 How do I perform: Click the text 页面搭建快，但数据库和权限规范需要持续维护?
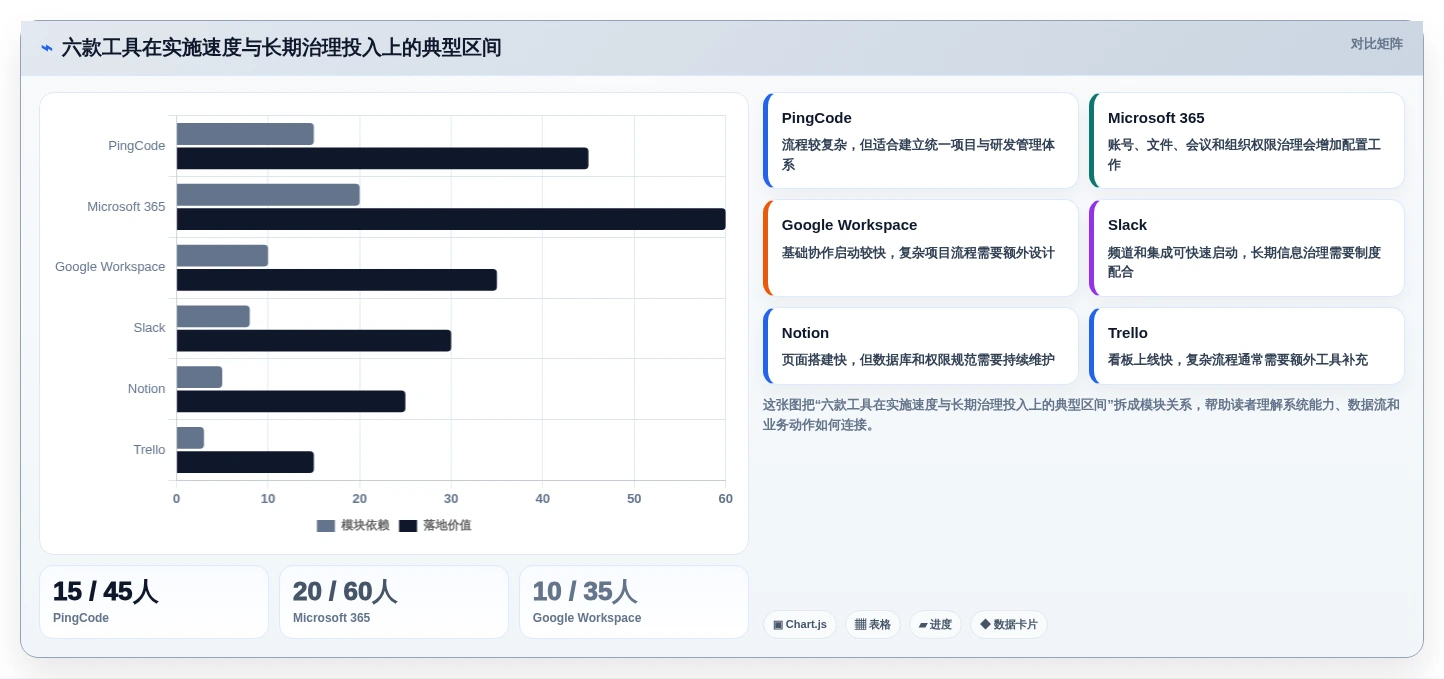pos(918,360)
